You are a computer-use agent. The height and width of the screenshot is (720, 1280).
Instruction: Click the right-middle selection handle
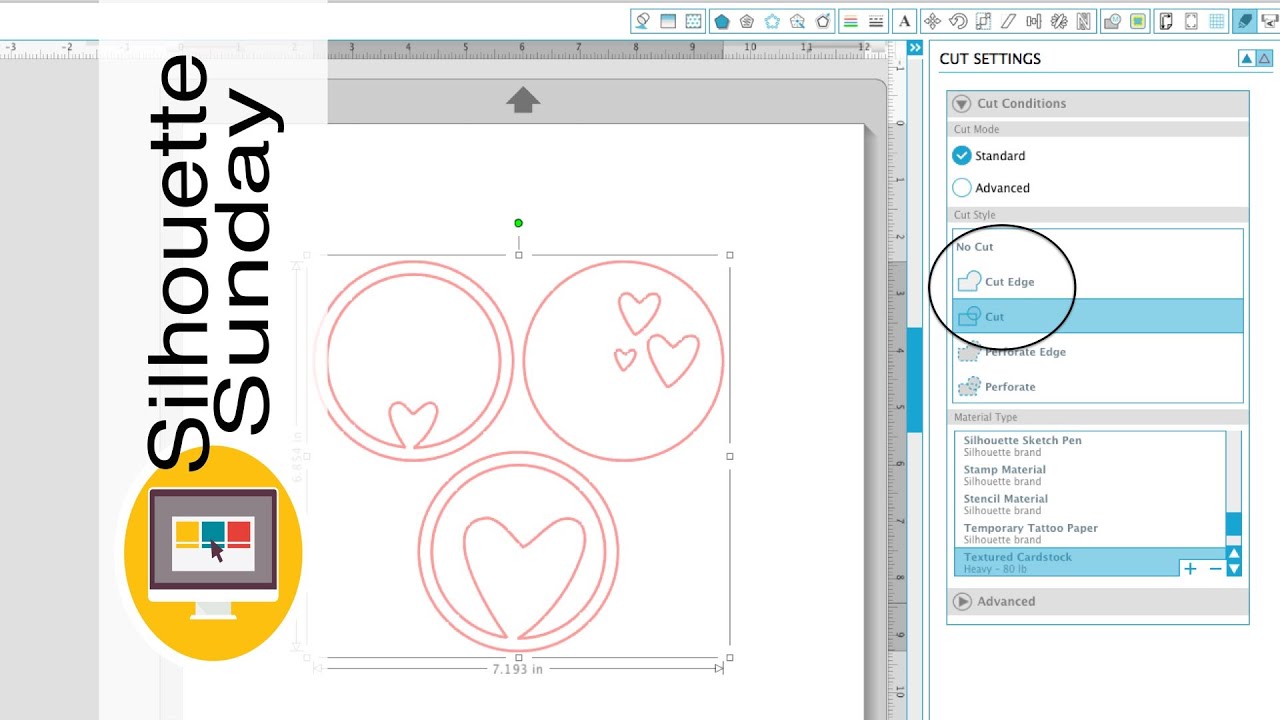(x=730, y=456)
